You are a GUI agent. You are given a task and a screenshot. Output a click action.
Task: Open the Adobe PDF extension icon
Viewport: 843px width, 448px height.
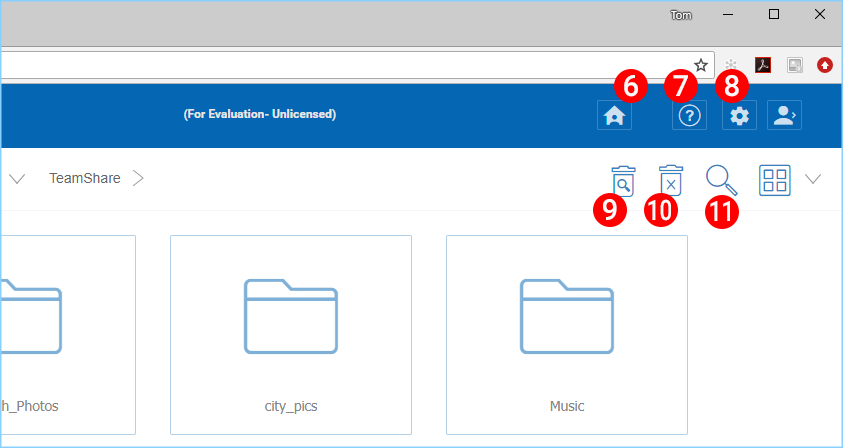(763, 66)
